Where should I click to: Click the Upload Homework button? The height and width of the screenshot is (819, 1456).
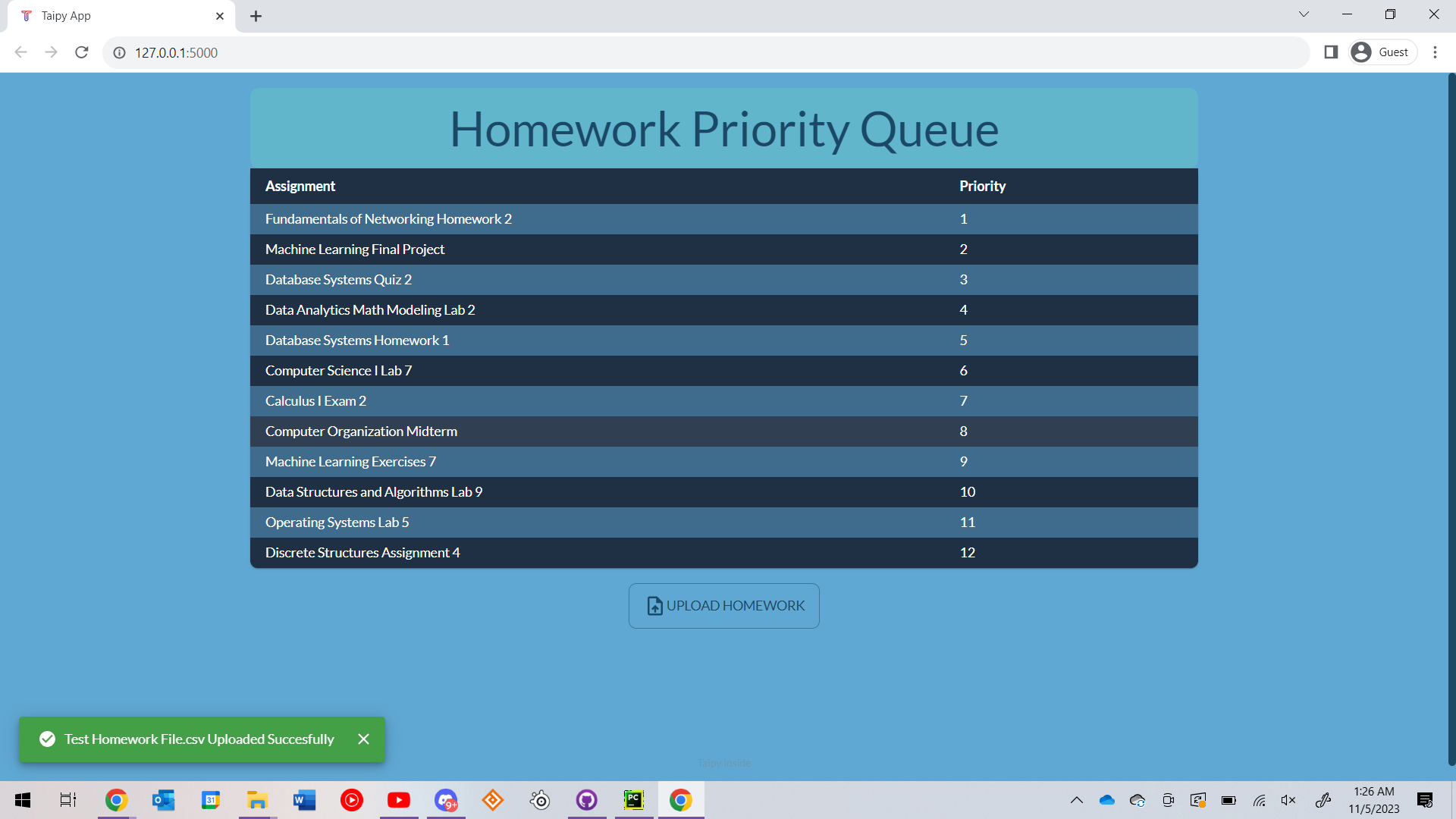pos(723,606)
